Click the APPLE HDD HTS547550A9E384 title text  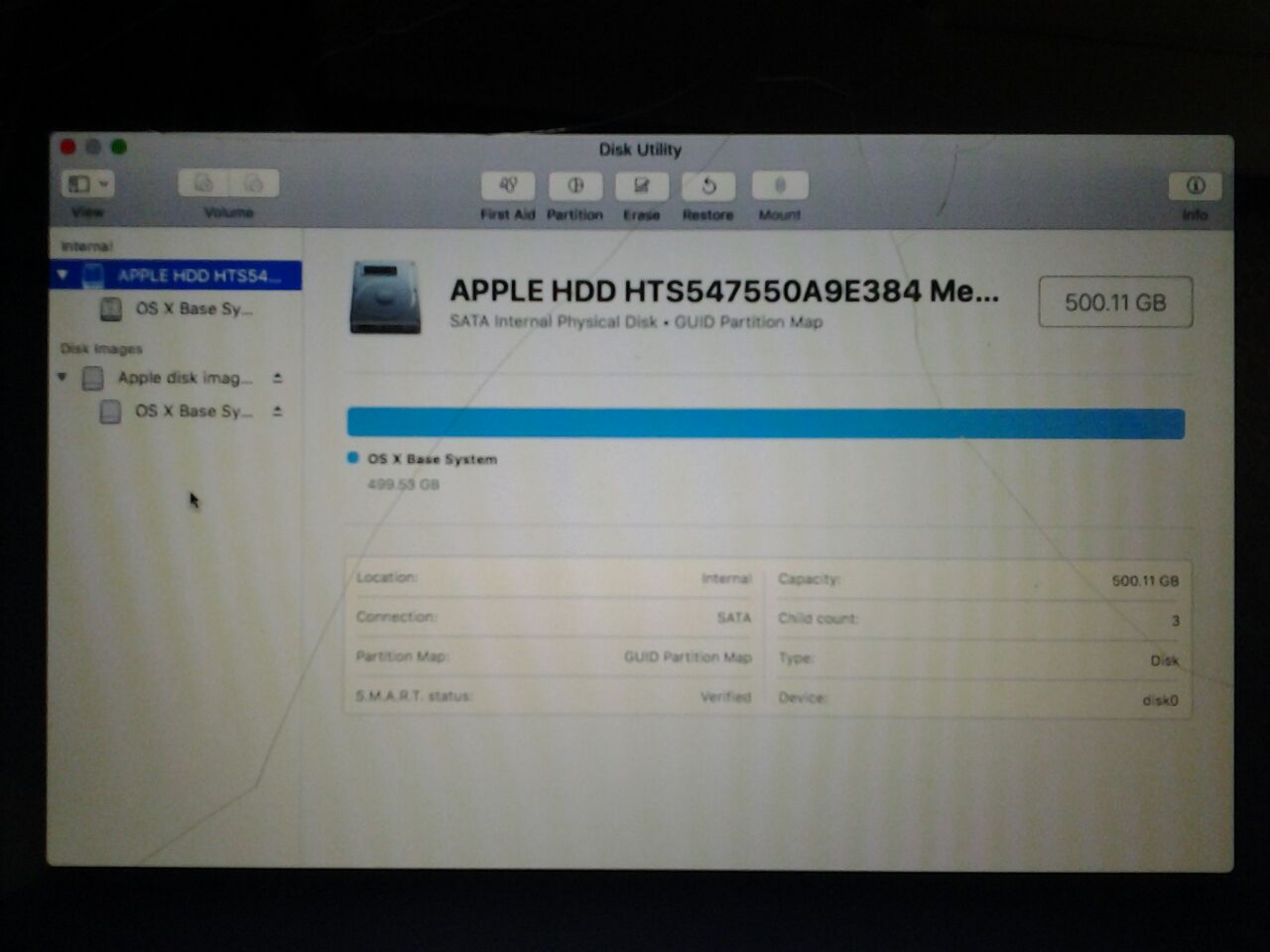pyautogui.click(x=724, y=291)
